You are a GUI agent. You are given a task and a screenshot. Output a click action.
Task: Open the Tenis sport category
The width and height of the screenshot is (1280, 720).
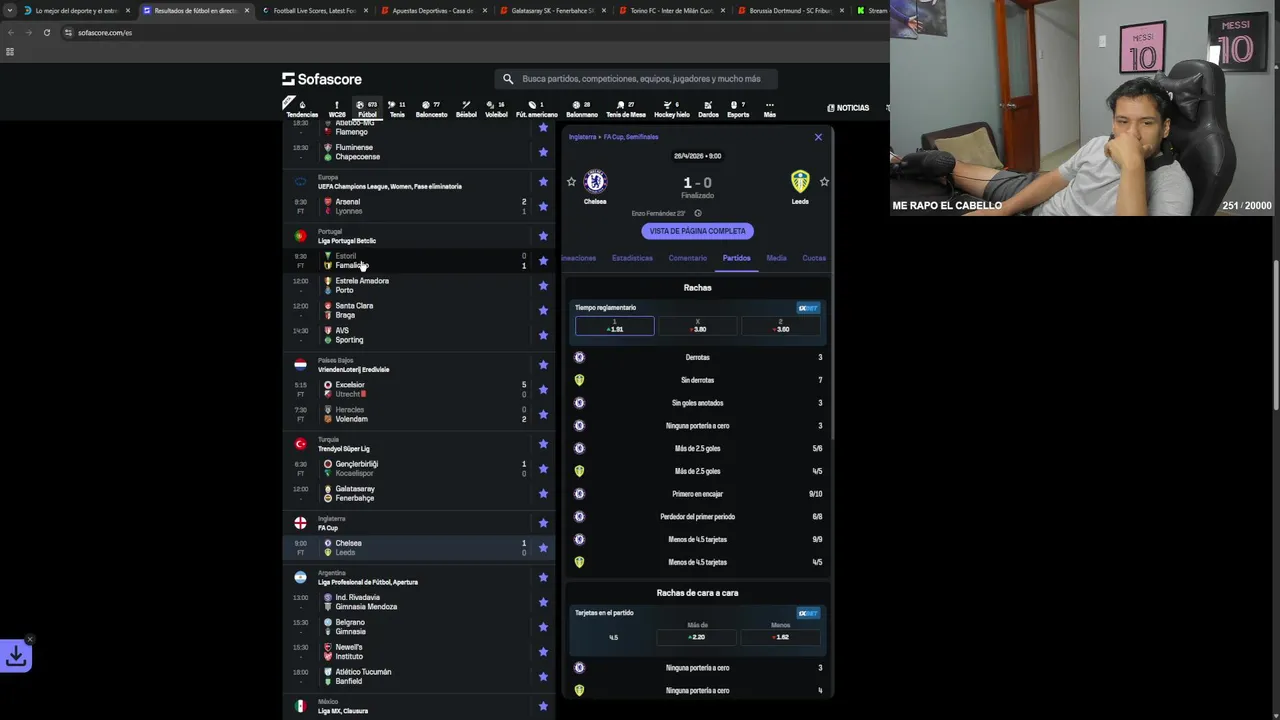tap(397, 108)
